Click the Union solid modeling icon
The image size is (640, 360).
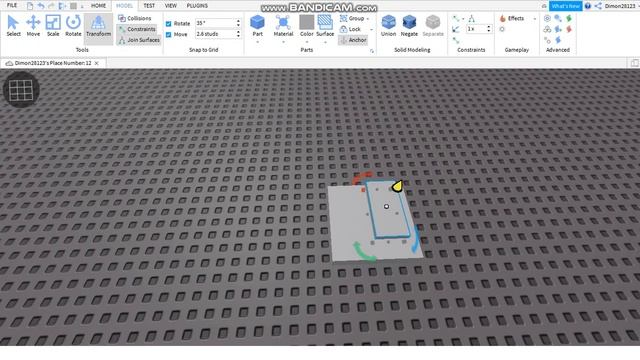[x=388, y=26]
